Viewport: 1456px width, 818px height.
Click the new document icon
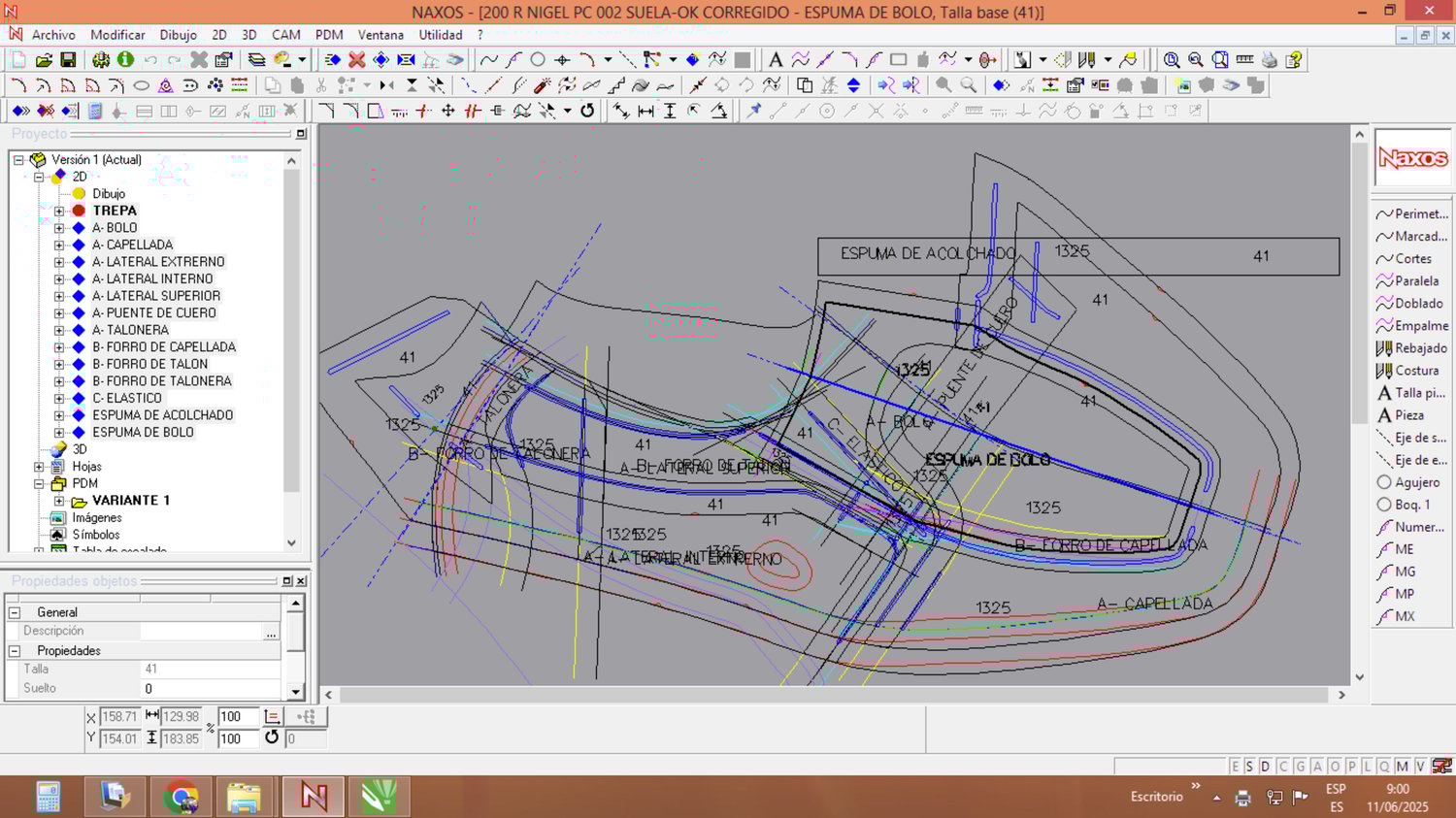(19, 60)
